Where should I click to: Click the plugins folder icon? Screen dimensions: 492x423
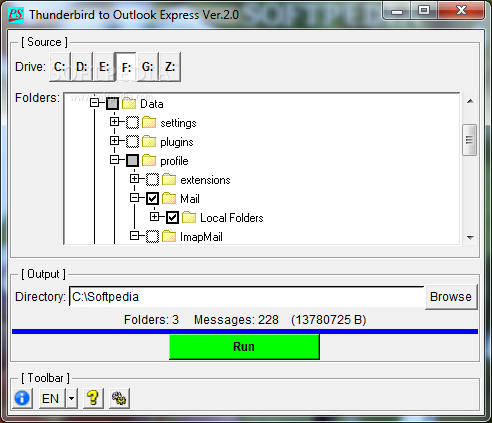tap(149, 142)
